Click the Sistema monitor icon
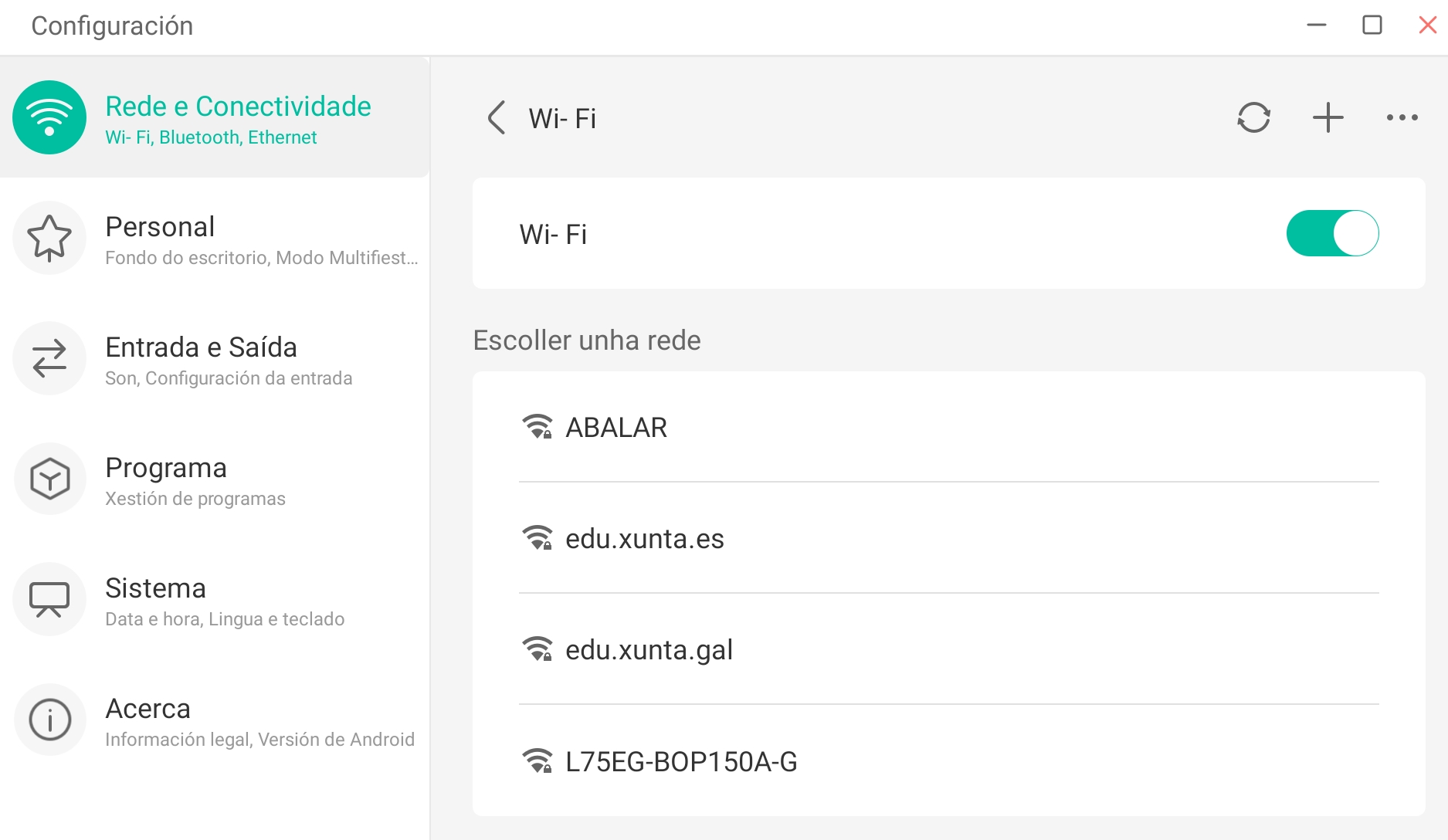 point(49,599)
